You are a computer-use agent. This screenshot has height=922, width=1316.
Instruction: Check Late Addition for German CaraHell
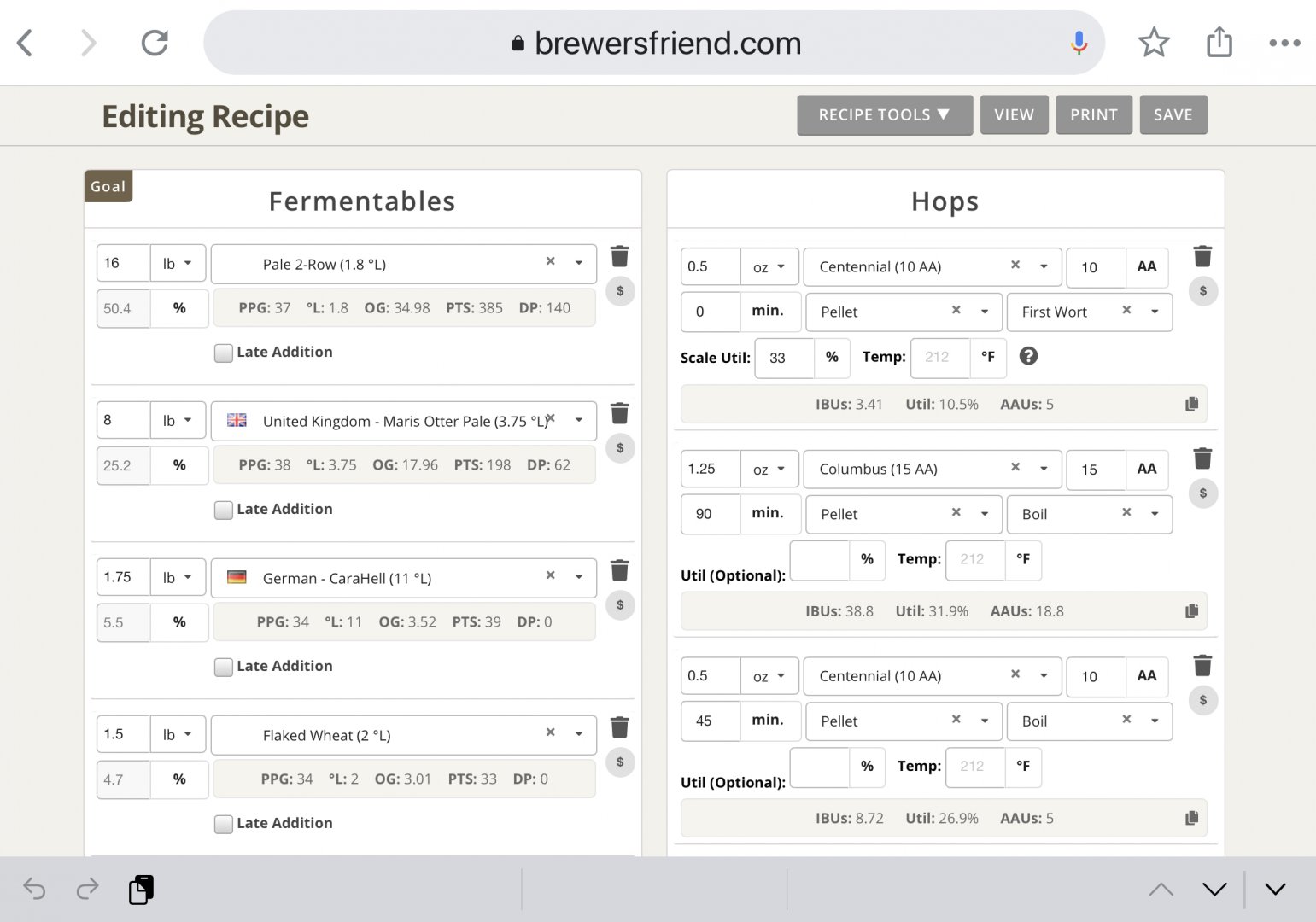(x=224, y=667)
